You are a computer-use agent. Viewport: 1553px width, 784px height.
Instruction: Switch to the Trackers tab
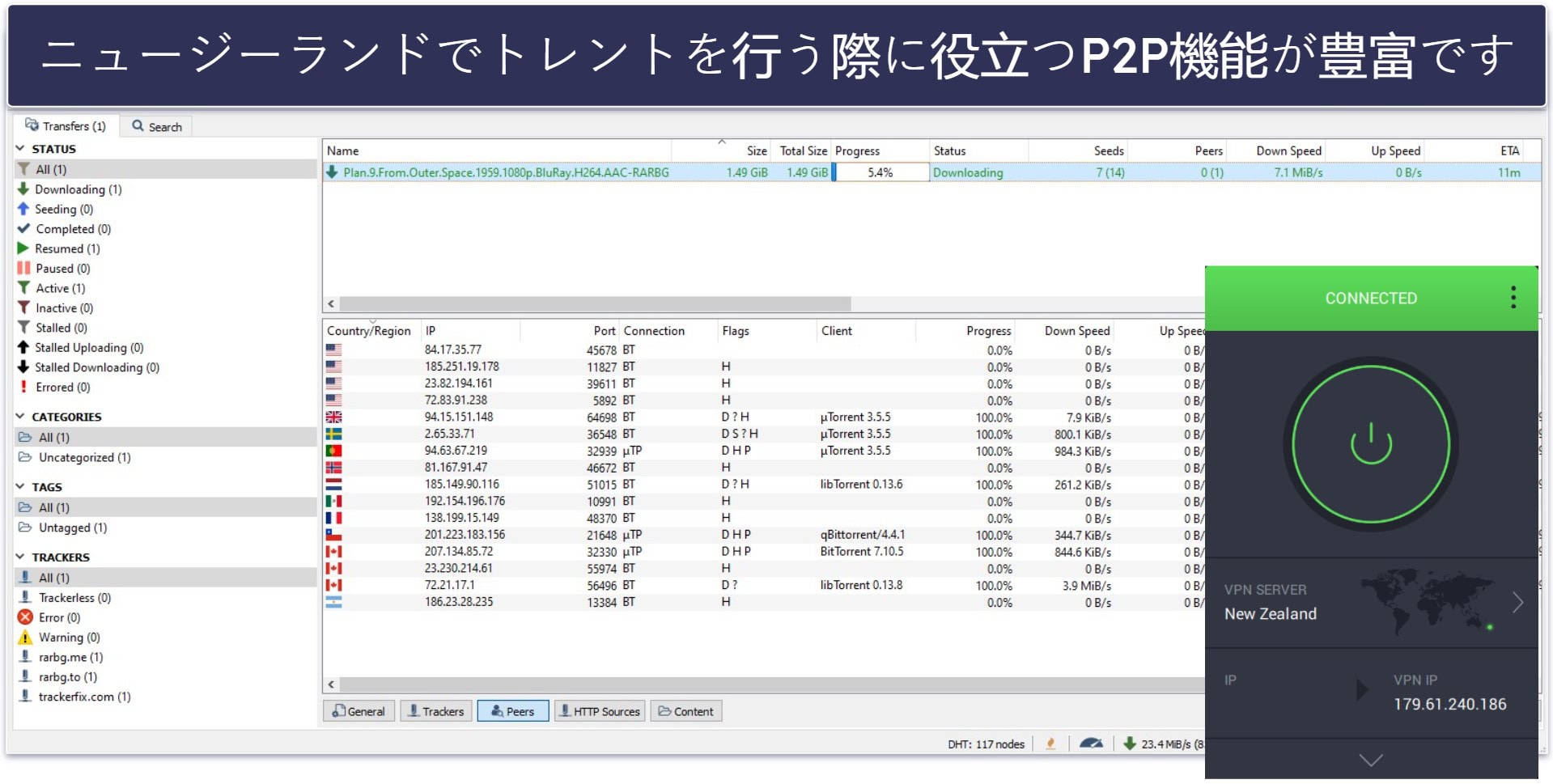tap(436, 711)
